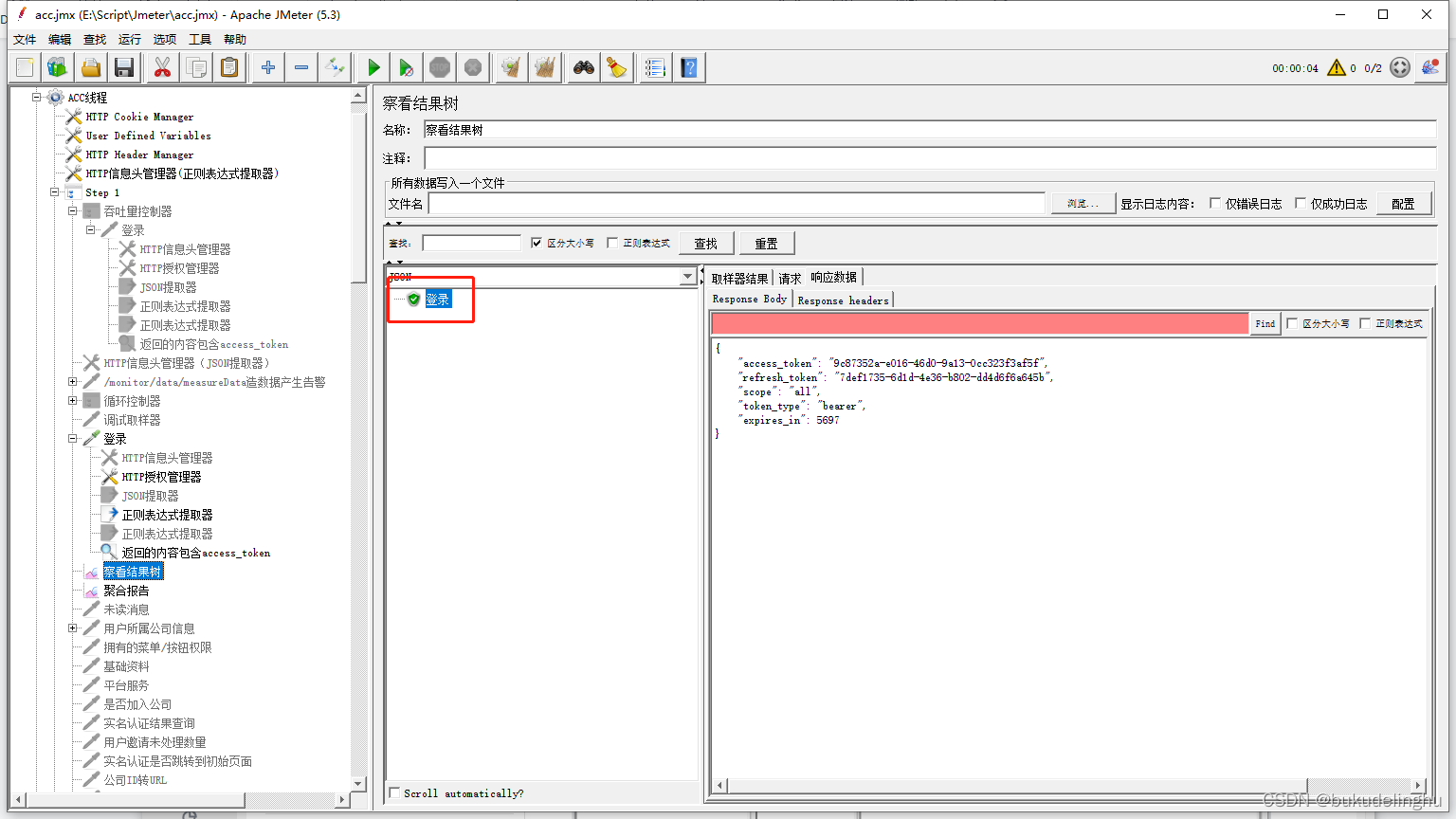The width and height of the screenshot is (1456, 819).
Task: Check 区分大小写 next to Find button
Action: [1292, 323]
